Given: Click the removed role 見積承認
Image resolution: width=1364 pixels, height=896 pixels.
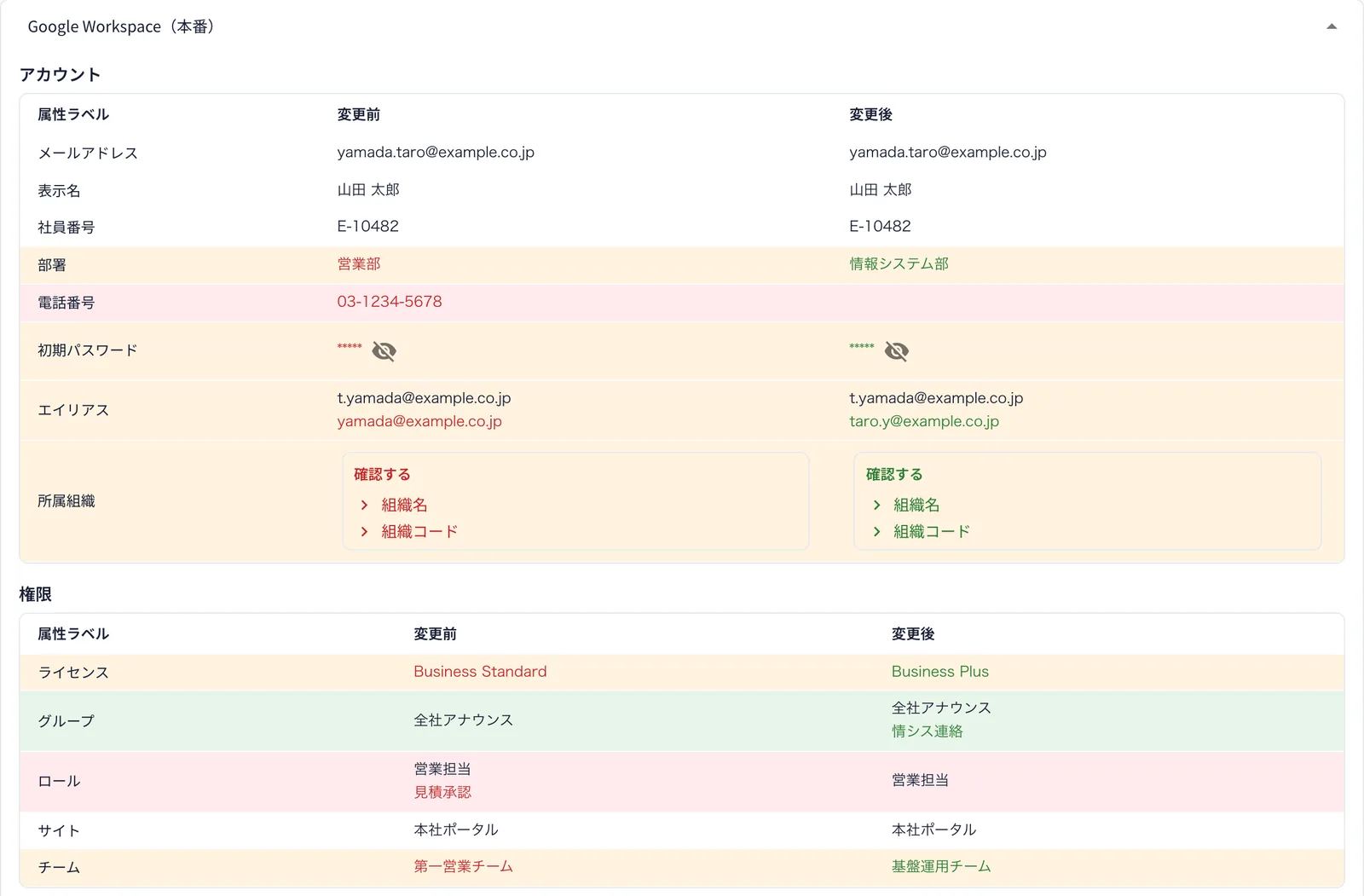Looking at the screenshot, I should (442, 792).
